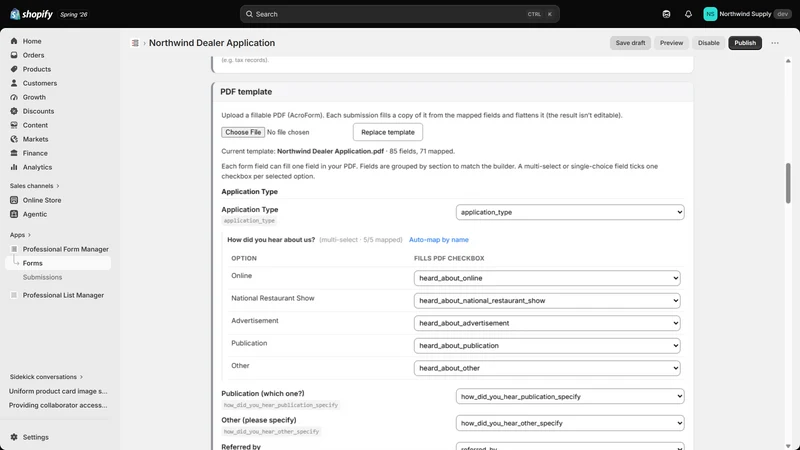Click the Analytics bar chart icon
Screen dimensions: 800x450
(14, 167)
